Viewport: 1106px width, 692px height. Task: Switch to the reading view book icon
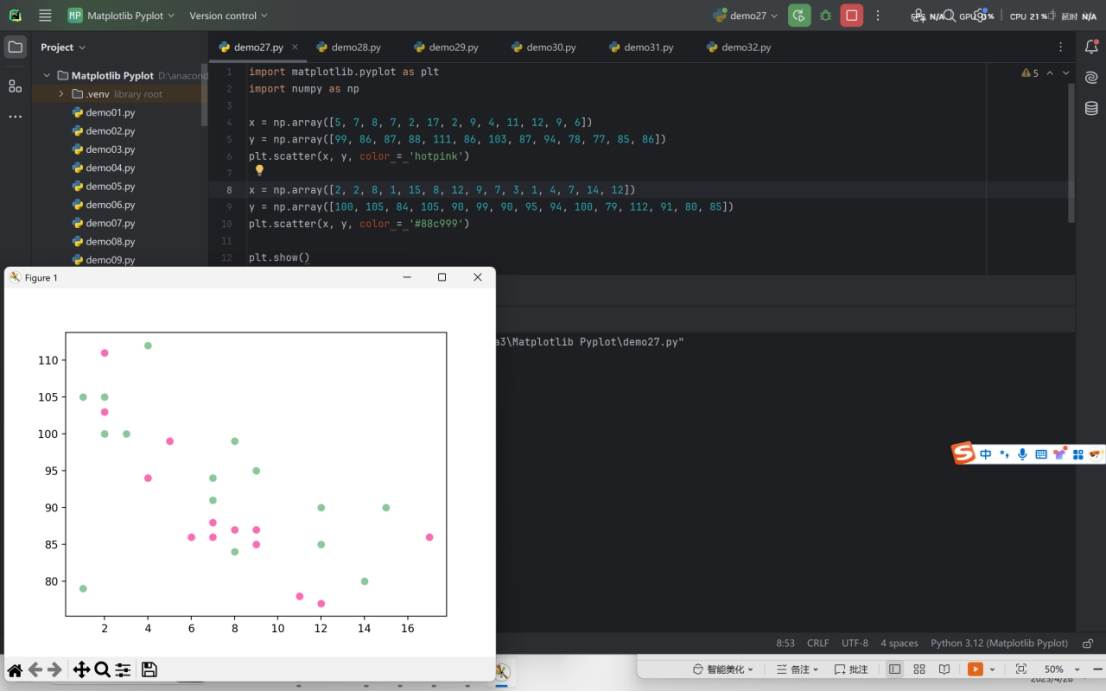(944, 669)
